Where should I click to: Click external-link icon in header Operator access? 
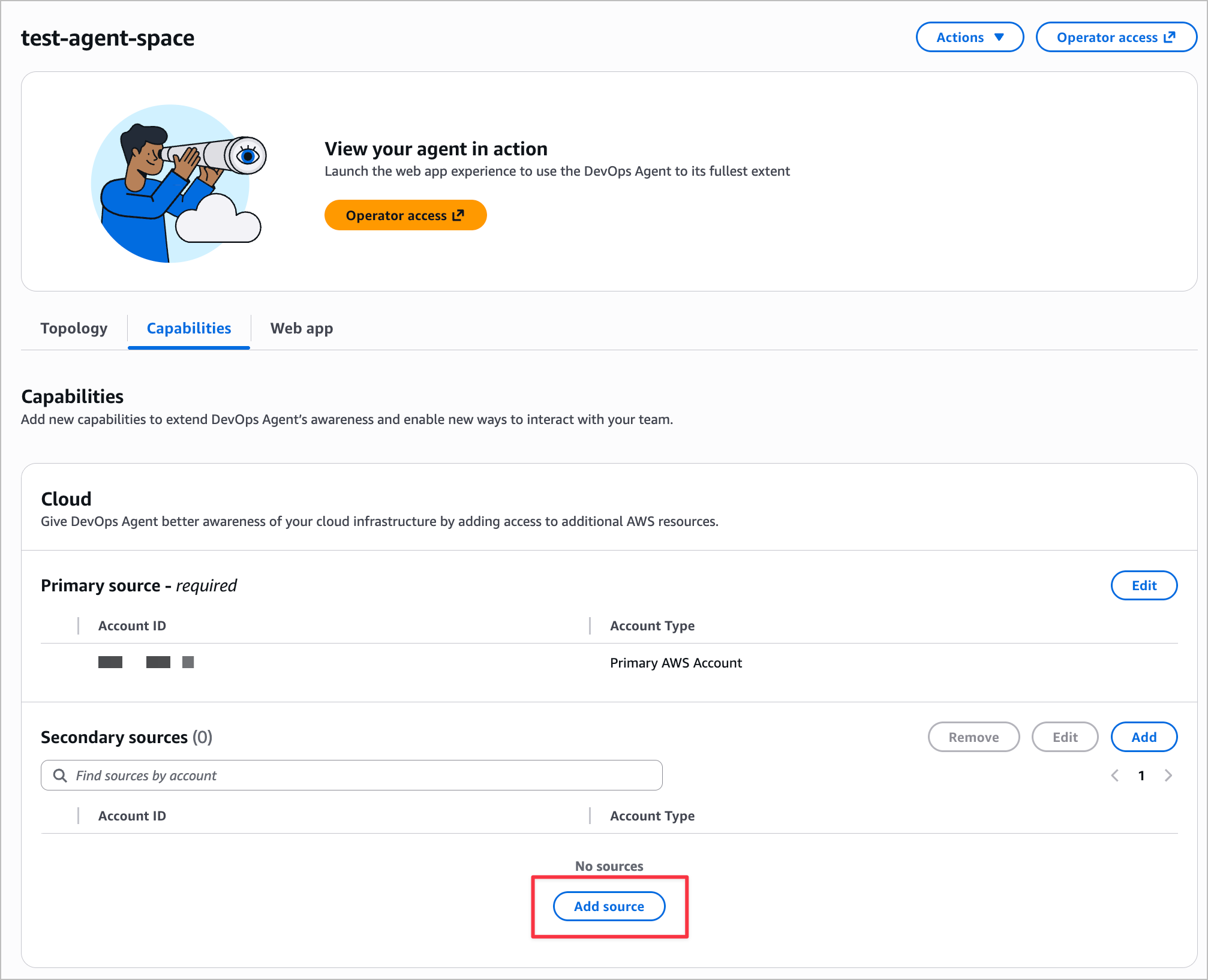1170,37
